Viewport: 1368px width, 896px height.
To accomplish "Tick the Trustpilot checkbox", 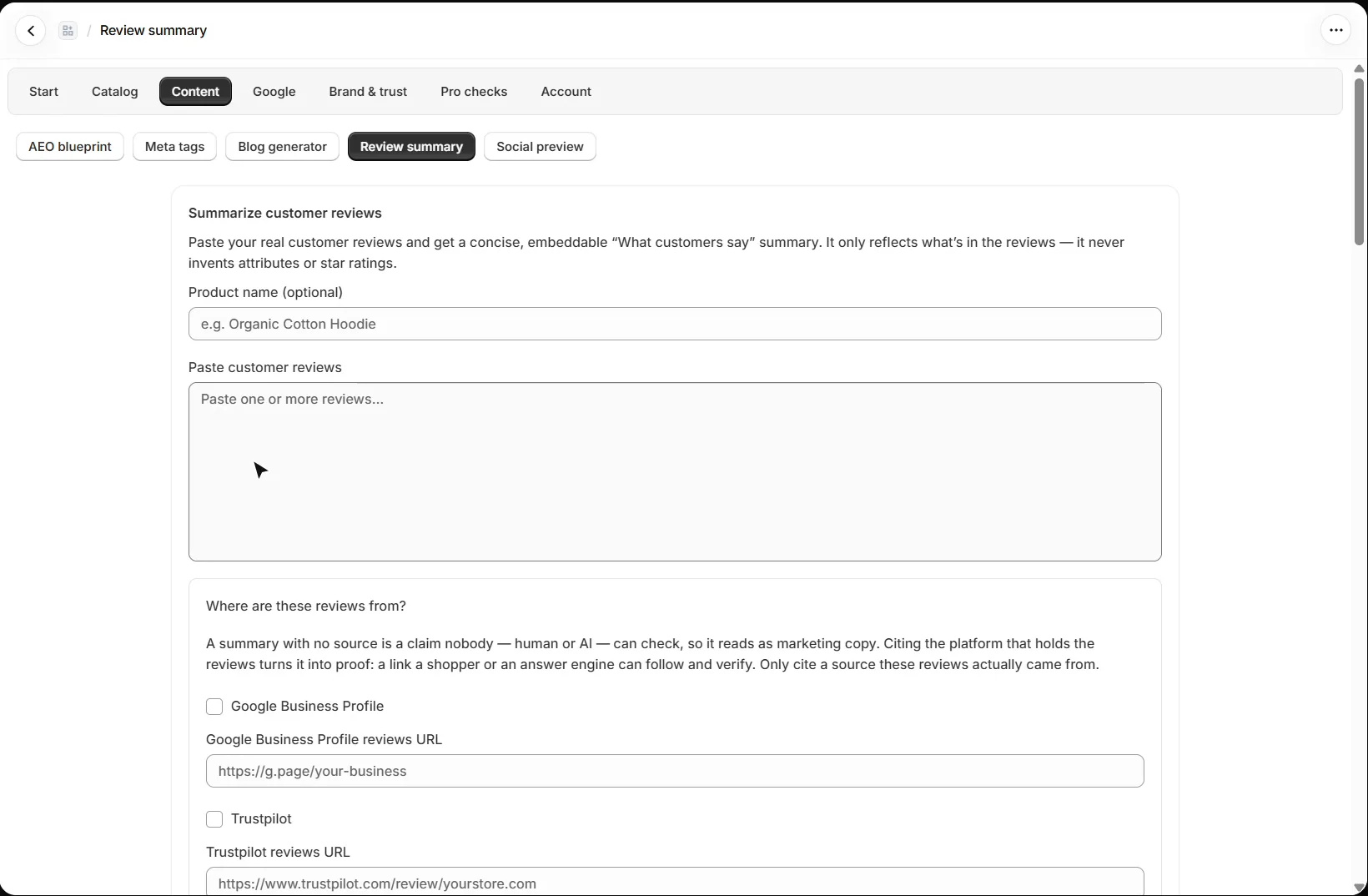I will click(x=214, y=819).
